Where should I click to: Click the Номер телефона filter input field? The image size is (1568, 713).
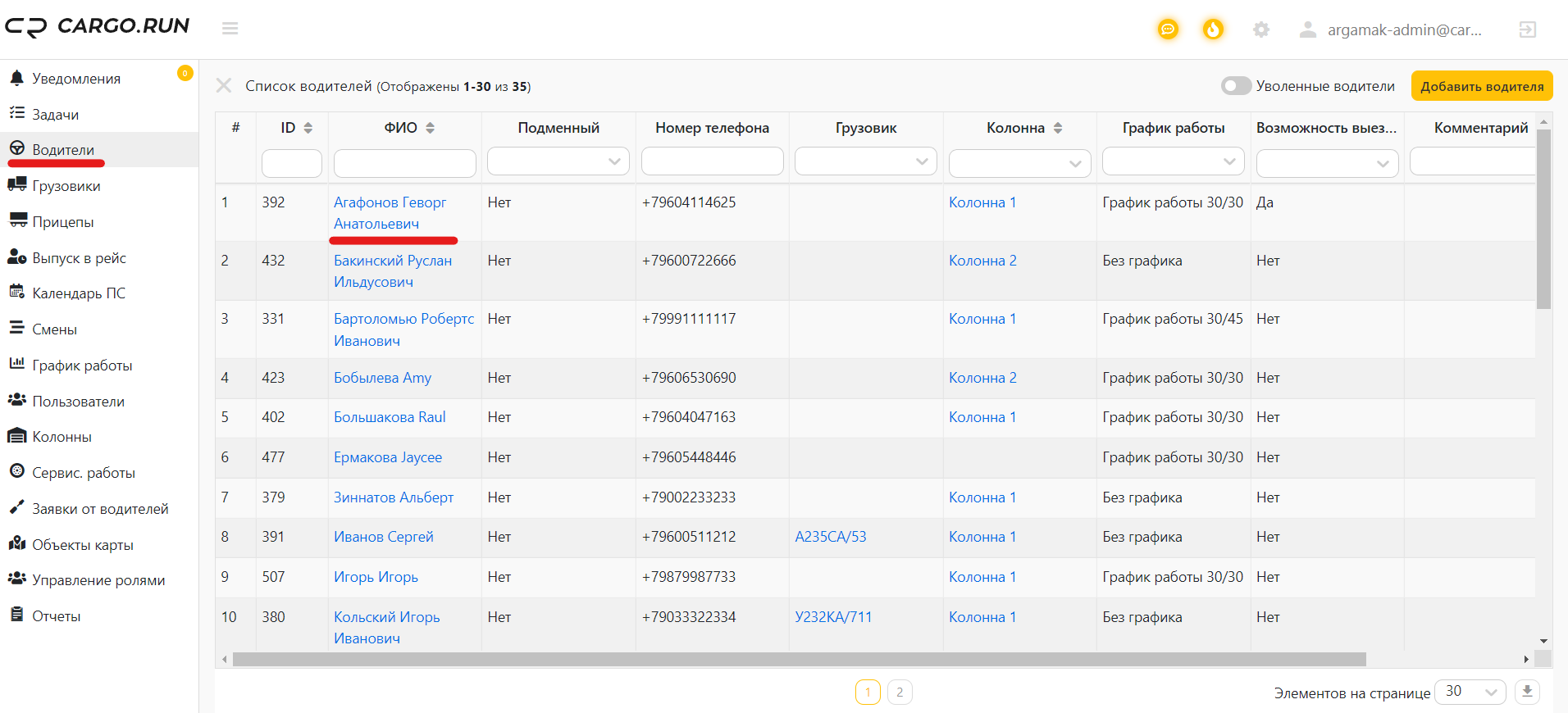pyautogui.click(x=712, y=162)
